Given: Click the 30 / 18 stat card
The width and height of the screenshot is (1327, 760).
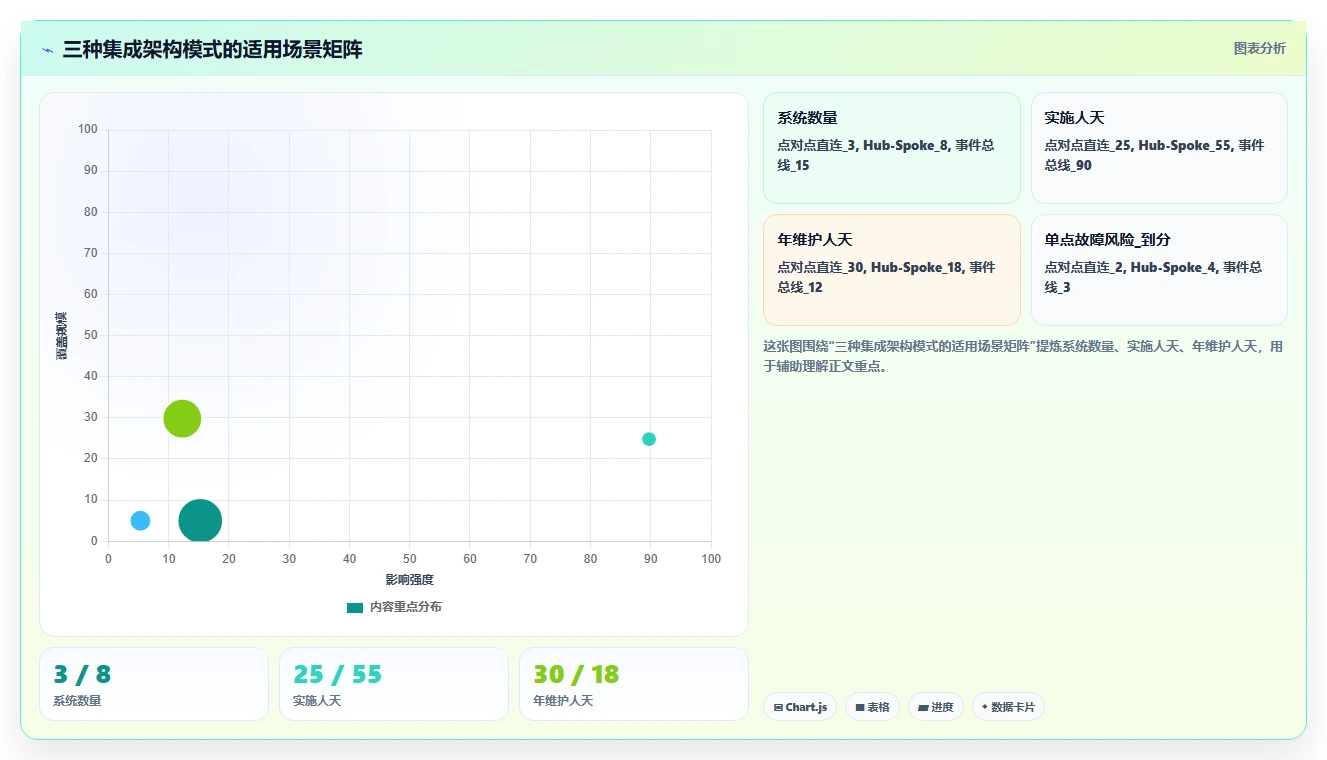Looking at the screenshot, I should coord(634,684).
